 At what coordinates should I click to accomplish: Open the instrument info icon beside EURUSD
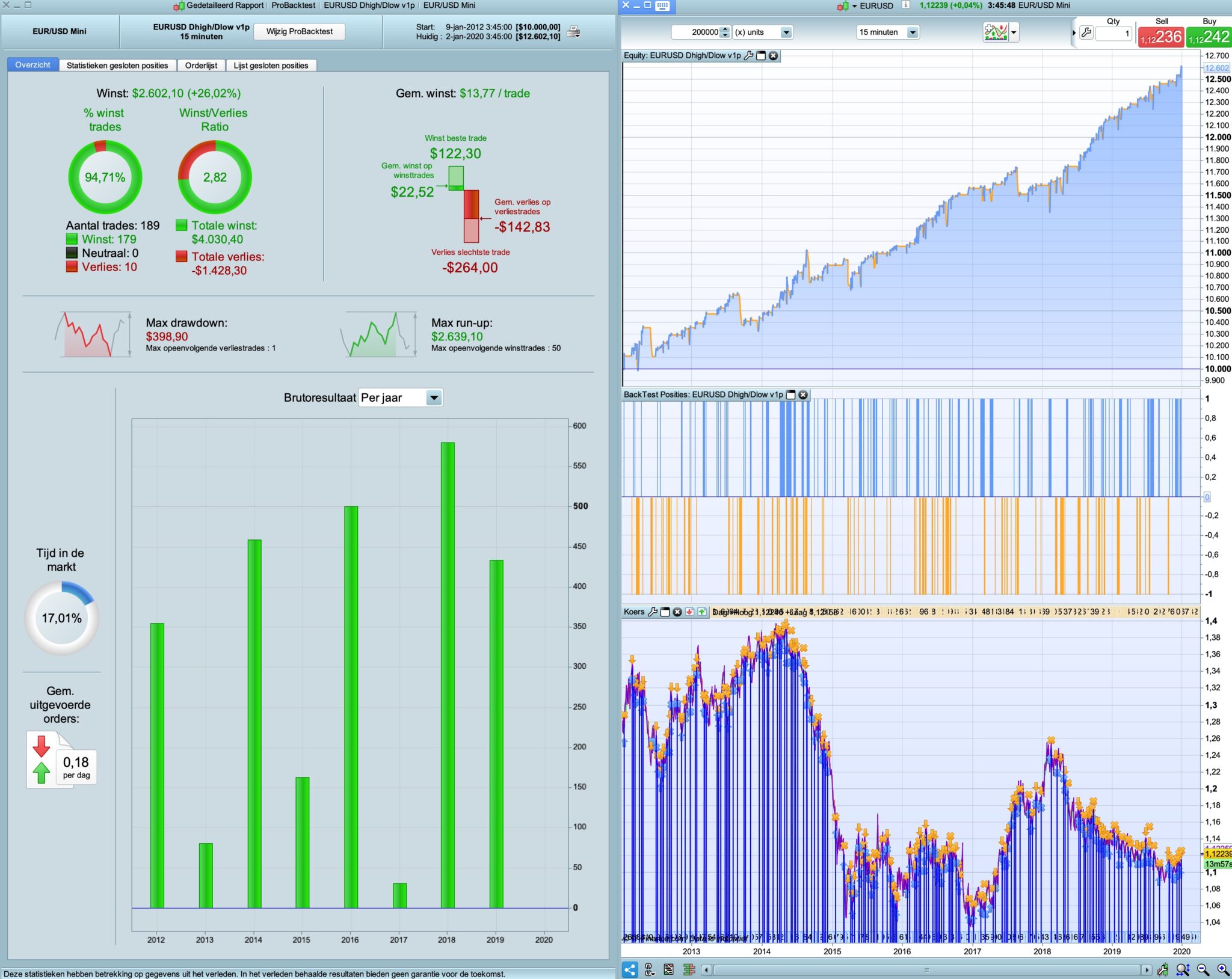pyautogui.click(x=906, y=5)
